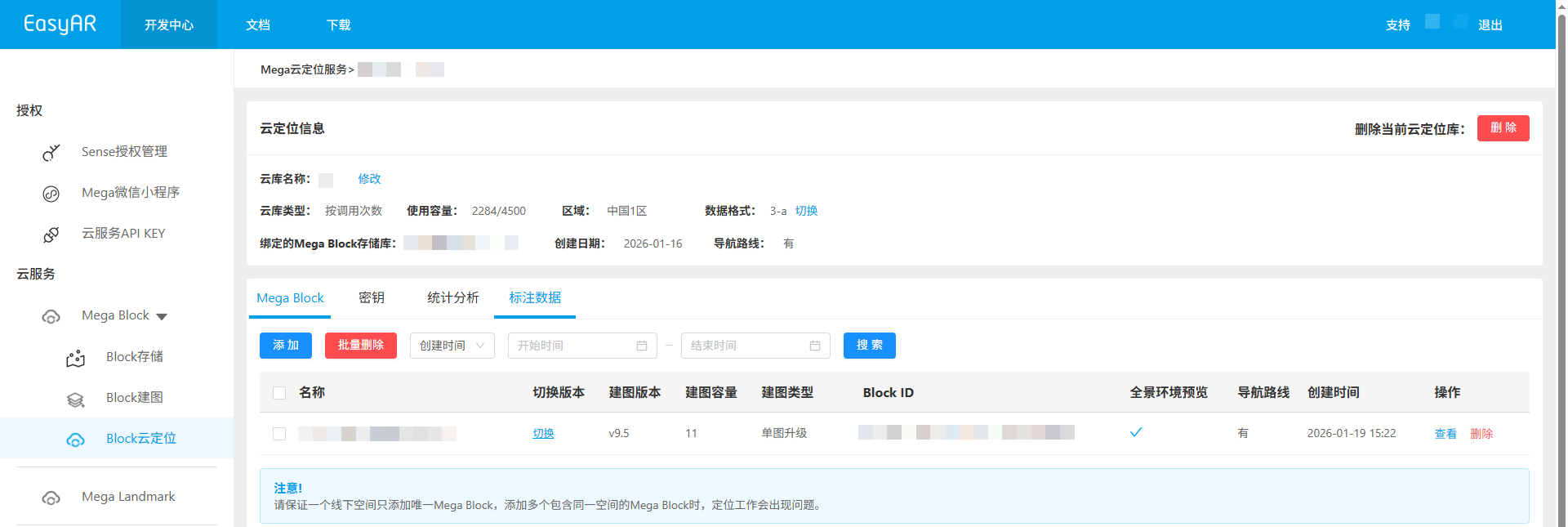Collapse the Mega Block sidebar arrow
This screenshot has width=1568, height=527.
162,316
